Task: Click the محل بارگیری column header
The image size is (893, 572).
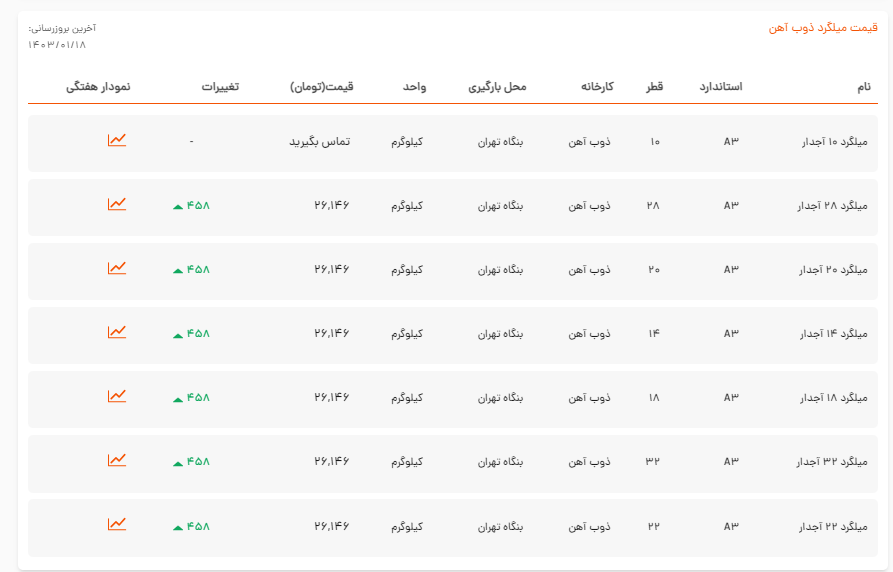Action: 497,87
